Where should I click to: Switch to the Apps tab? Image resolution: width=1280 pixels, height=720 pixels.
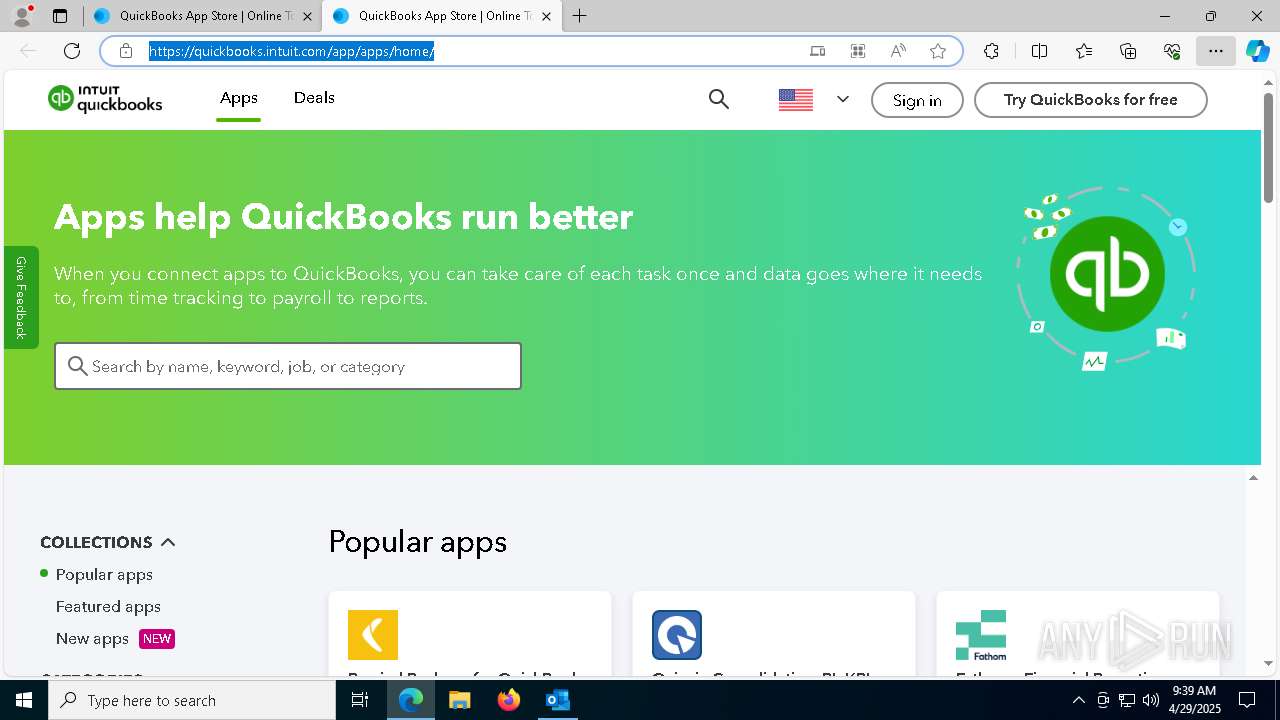tap(239, 98)
